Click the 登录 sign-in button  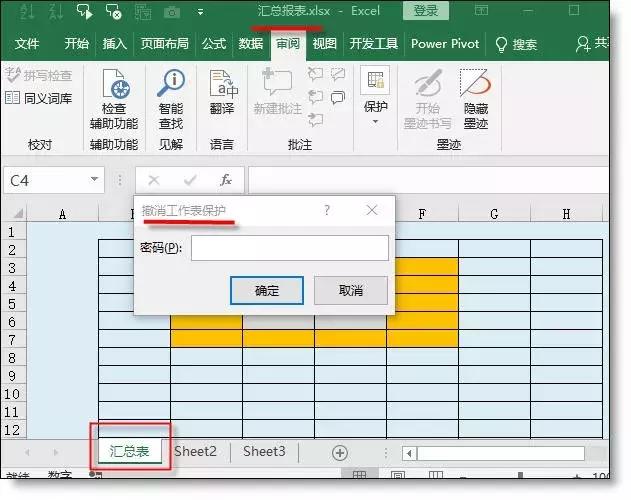pos(426,10)
